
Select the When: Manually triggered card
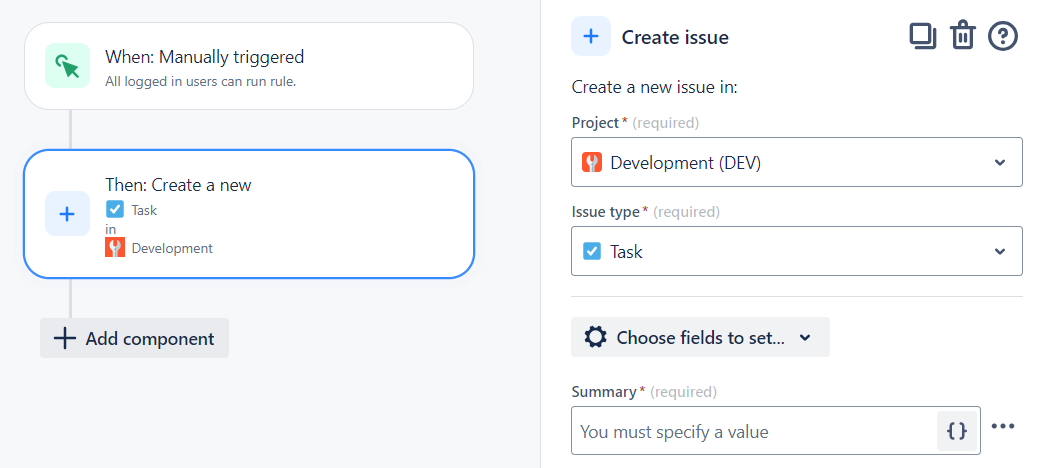click(249, 66)
